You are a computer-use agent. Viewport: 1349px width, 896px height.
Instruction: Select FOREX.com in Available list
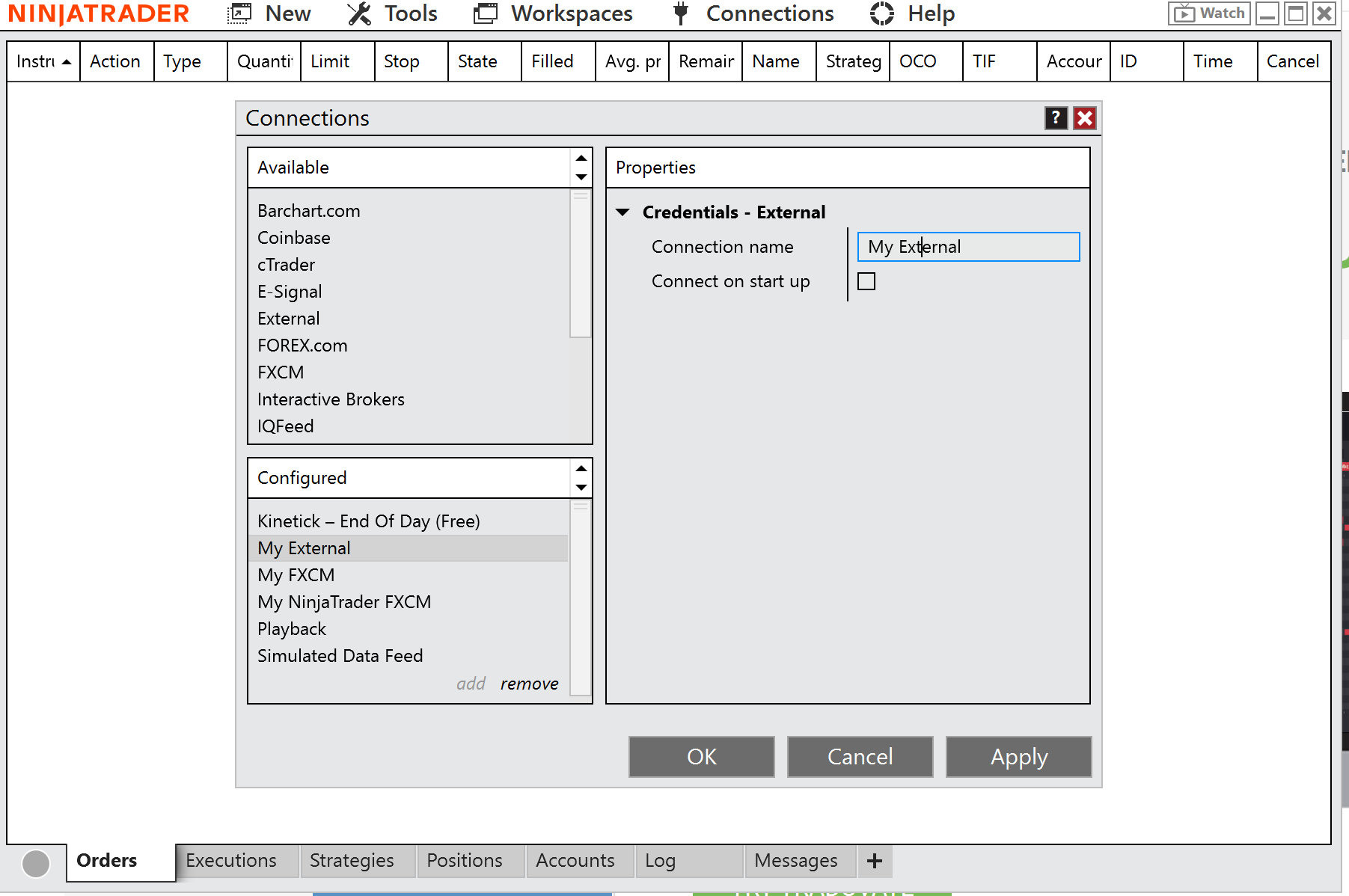pyautogui.click(x=302, y=346)
